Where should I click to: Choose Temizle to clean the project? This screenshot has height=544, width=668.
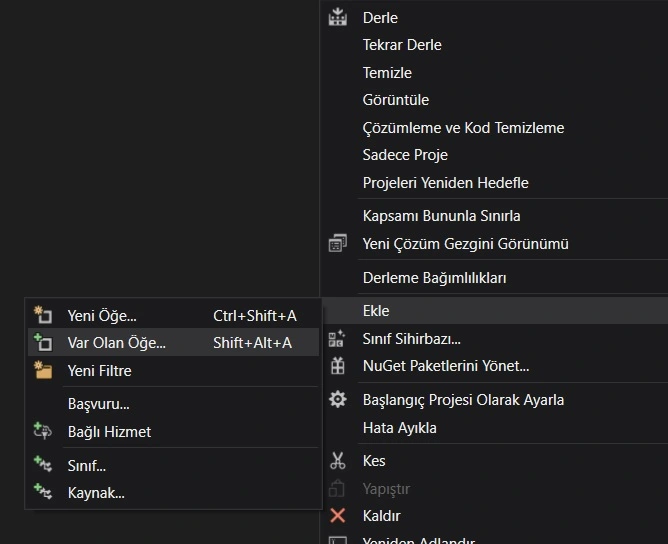[x=387, y=73]
